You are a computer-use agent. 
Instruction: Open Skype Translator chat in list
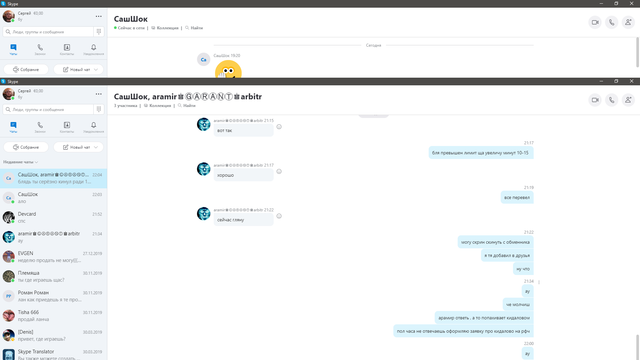pos(53,353)
